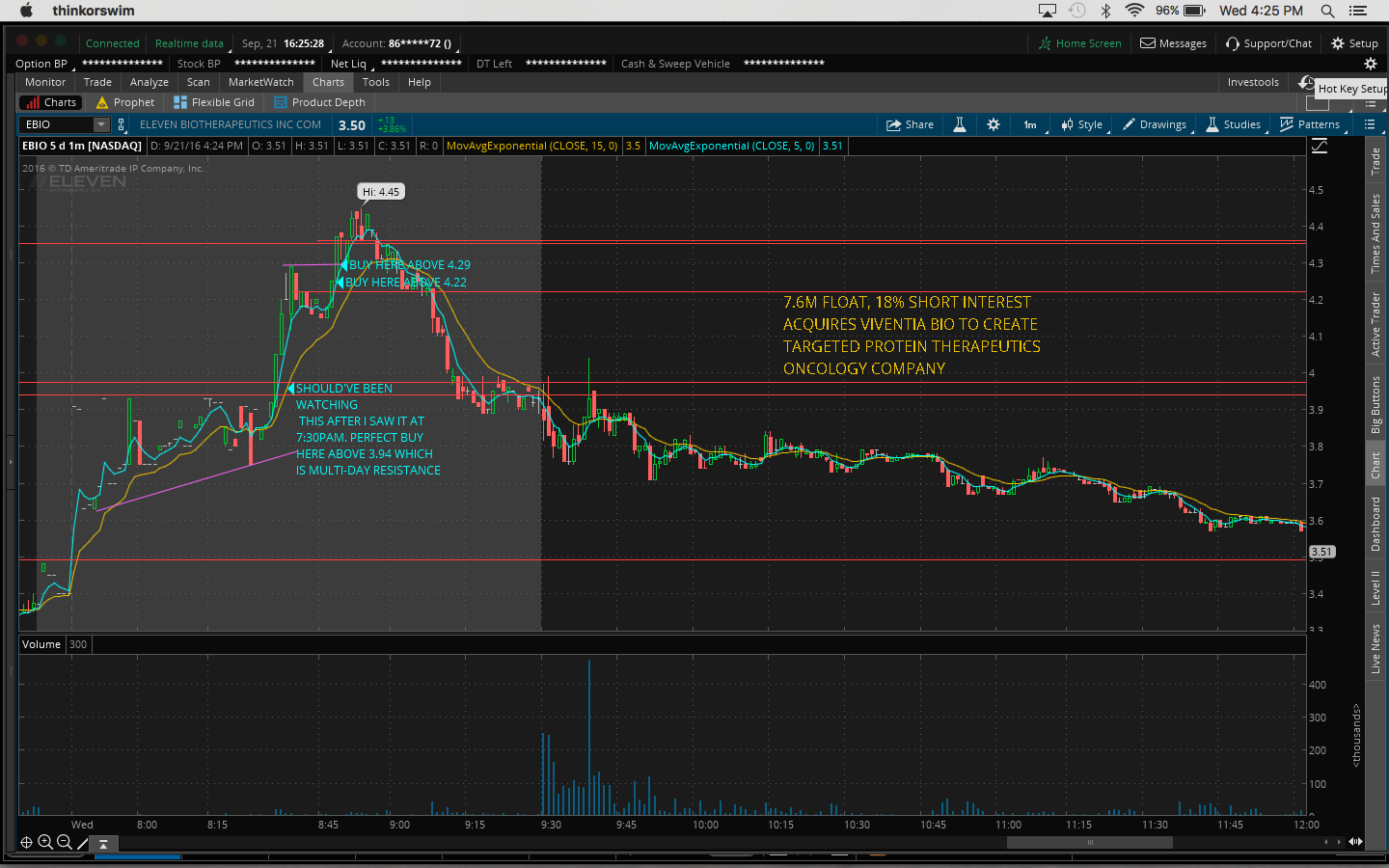Open the Times And Sales sidebar panel
This screenshot has height=868, width=1389.
pos(1375,233)
